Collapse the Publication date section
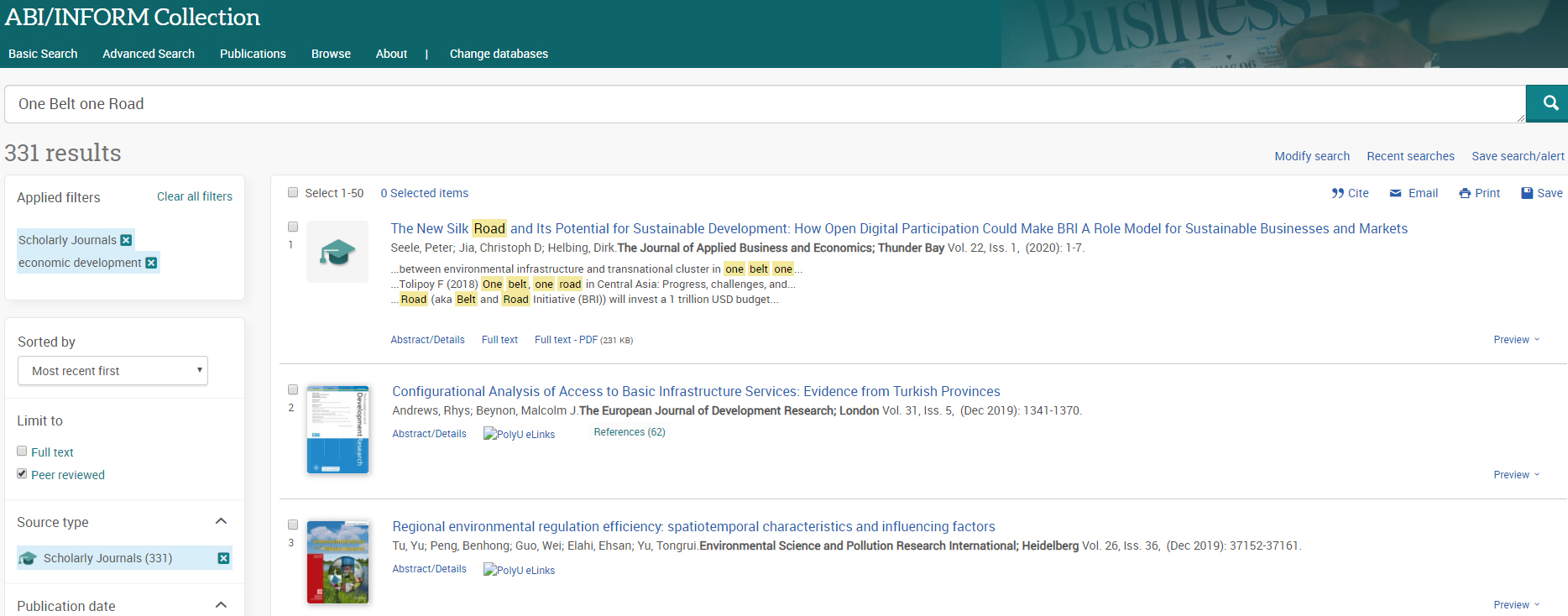 (x=221, y=605)
